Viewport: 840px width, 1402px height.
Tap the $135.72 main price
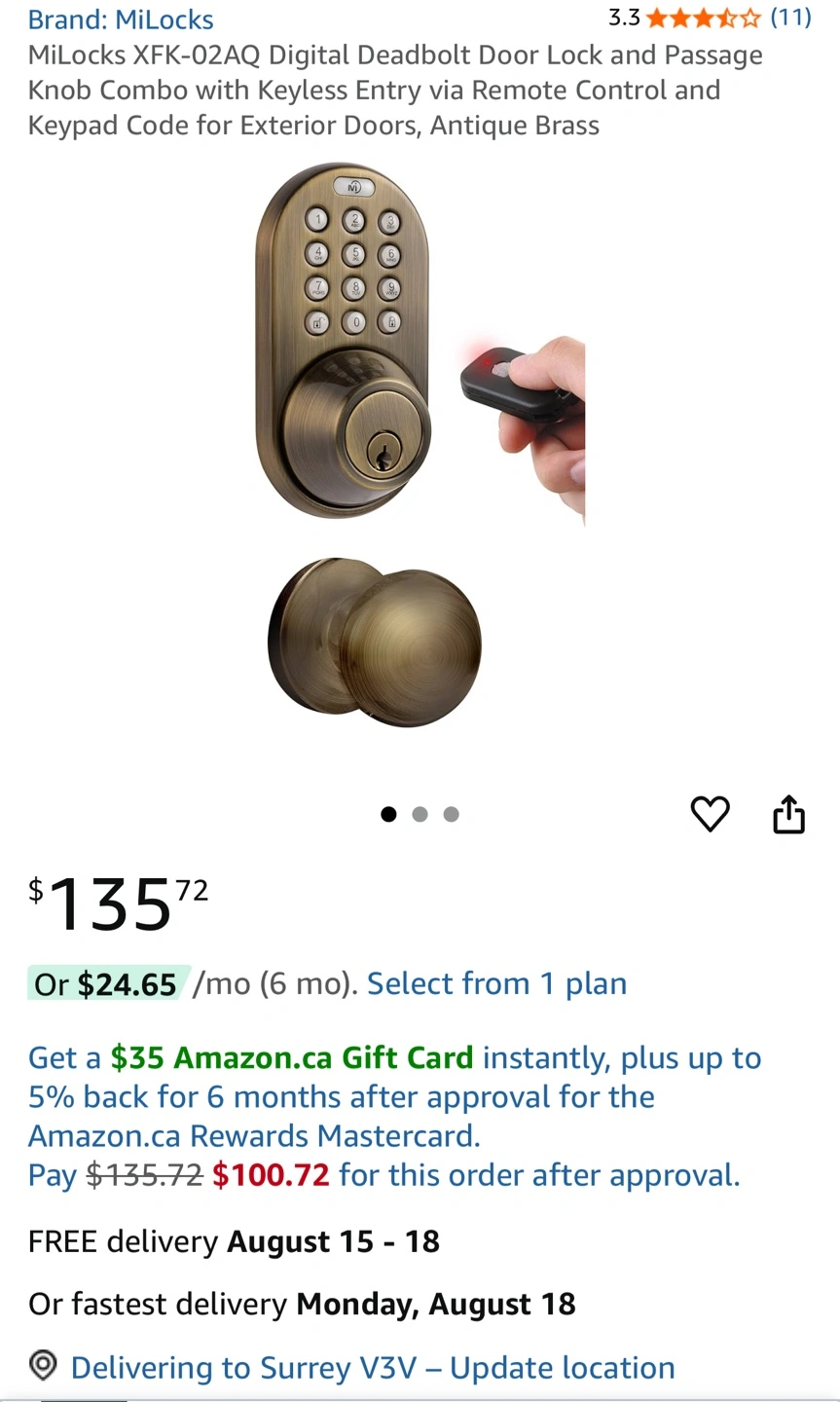pos(119,904)
